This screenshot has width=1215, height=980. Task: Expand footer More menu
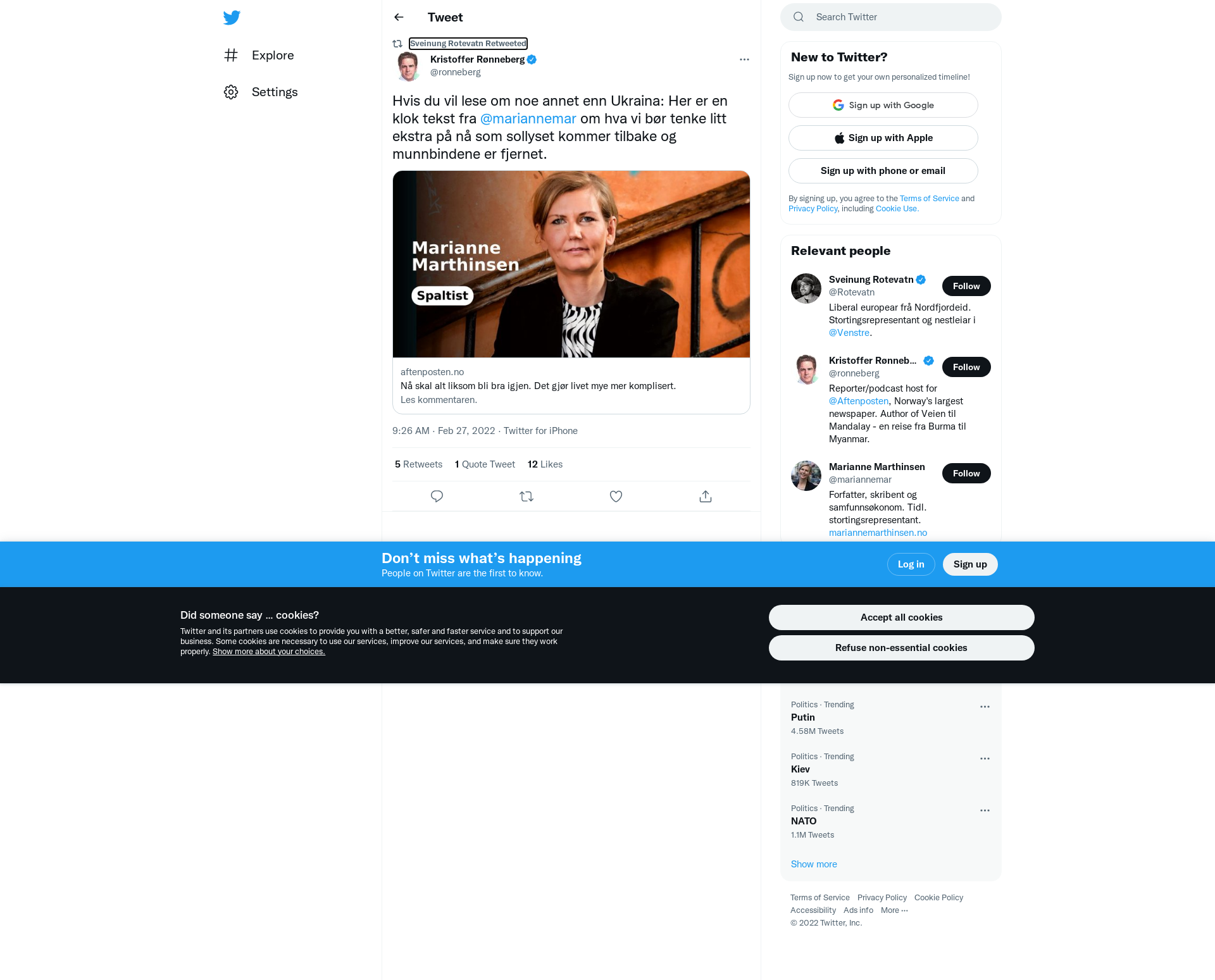[x=894, y=910]
